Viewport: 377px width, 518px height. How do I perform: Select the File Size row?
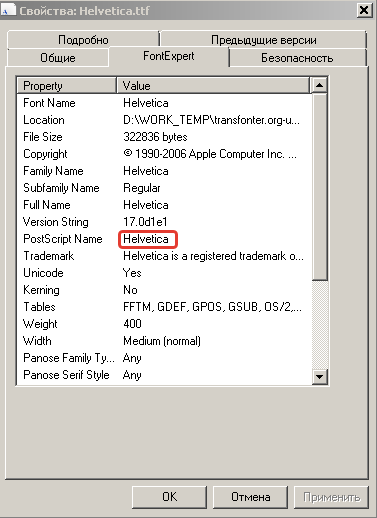[164, 137]
